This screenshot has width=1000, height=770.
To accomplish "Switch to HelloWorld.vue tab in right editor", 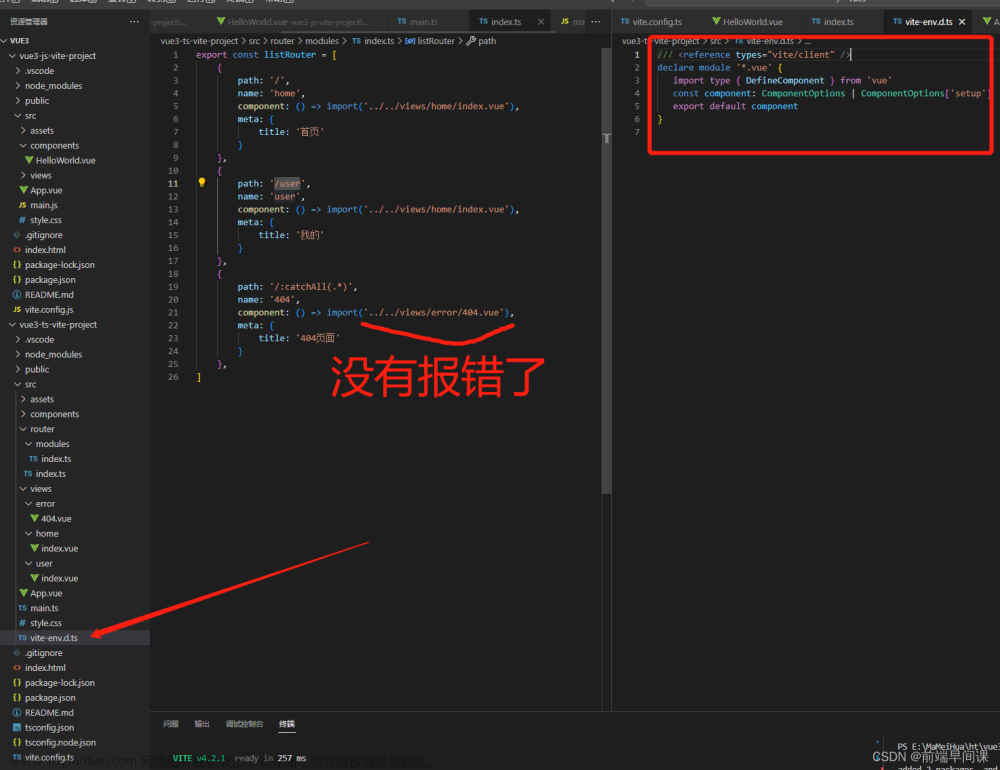I will tap(753, 22).
